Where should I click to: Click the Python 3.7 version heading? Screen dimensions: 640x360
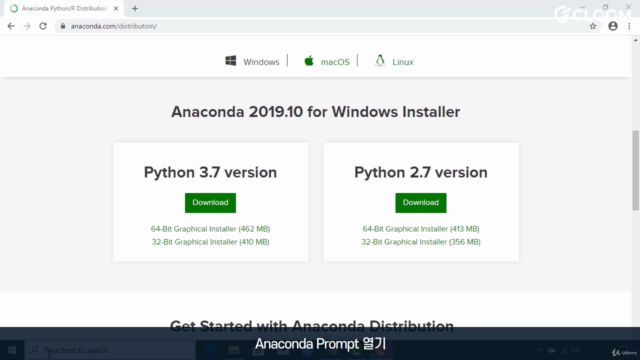210,172
